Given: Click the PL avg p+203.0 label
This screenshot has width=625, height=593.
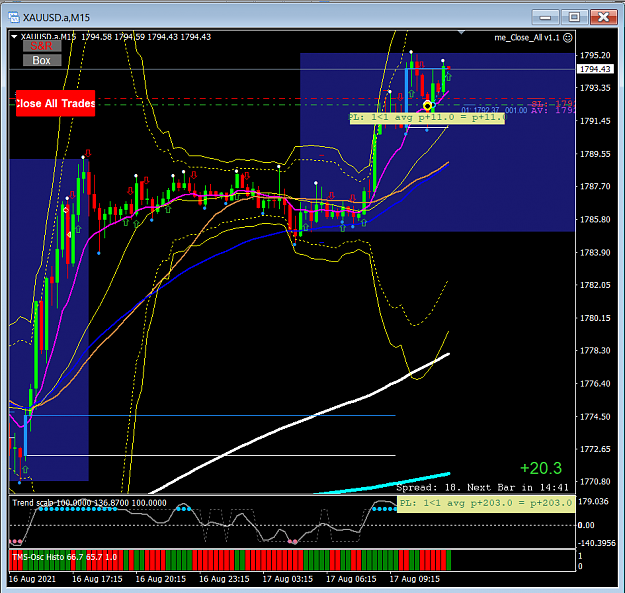Looking at the screenshot, I should click(485, 504).
